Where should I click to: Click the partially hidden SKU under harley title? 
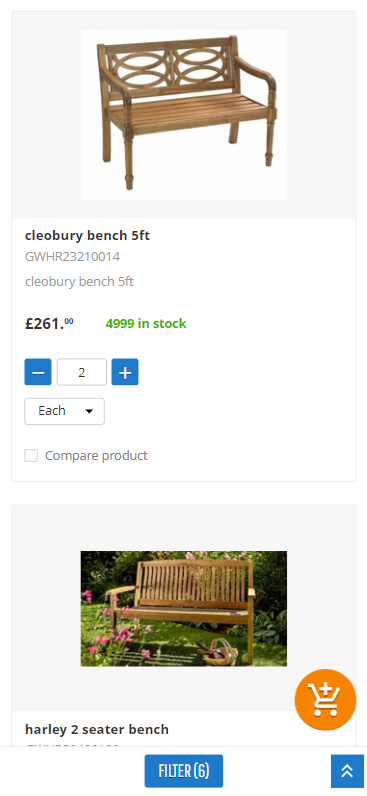coord(73,745)
